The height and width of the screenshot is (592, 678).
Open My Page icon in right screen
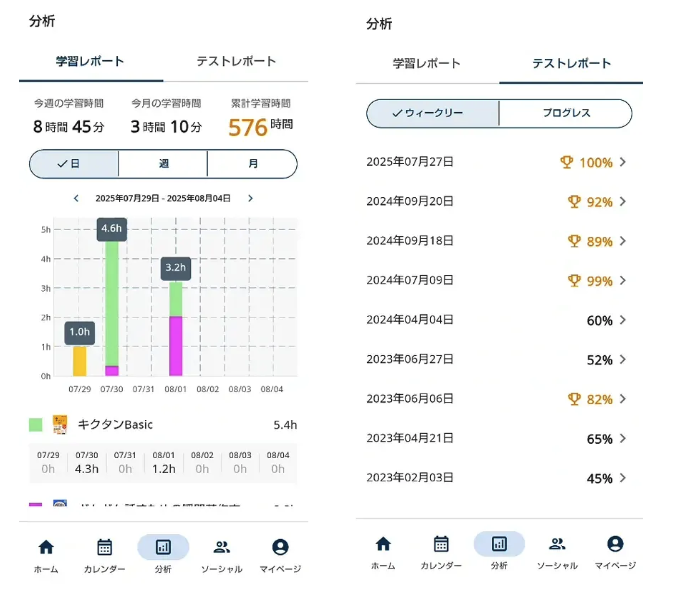coord(615,545)
